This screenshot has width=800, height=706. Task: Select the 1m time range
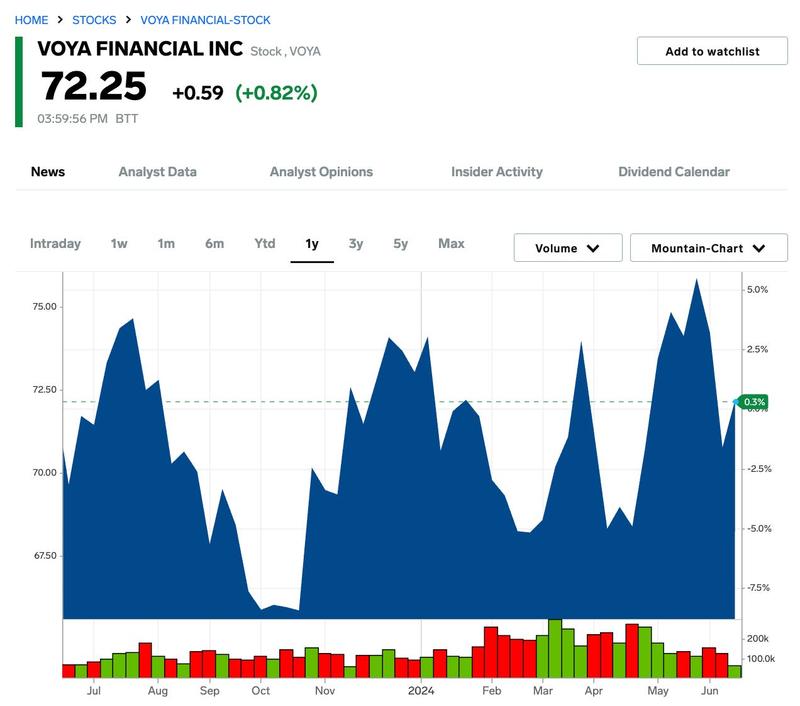point(166,244)
